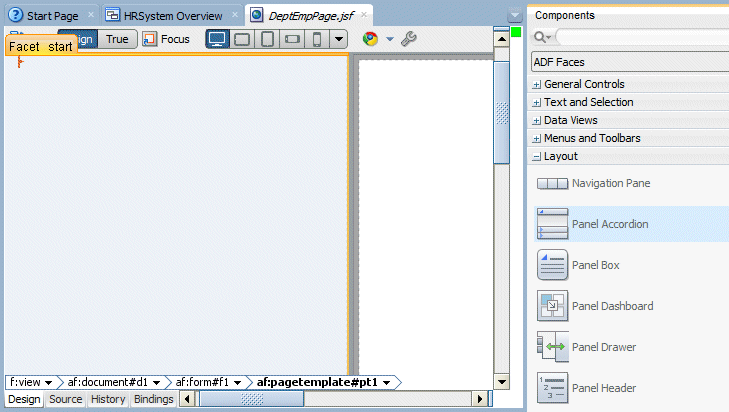Click the Panel Dashboard label
This screenshot has width=729, height=412.
(612, 306)
